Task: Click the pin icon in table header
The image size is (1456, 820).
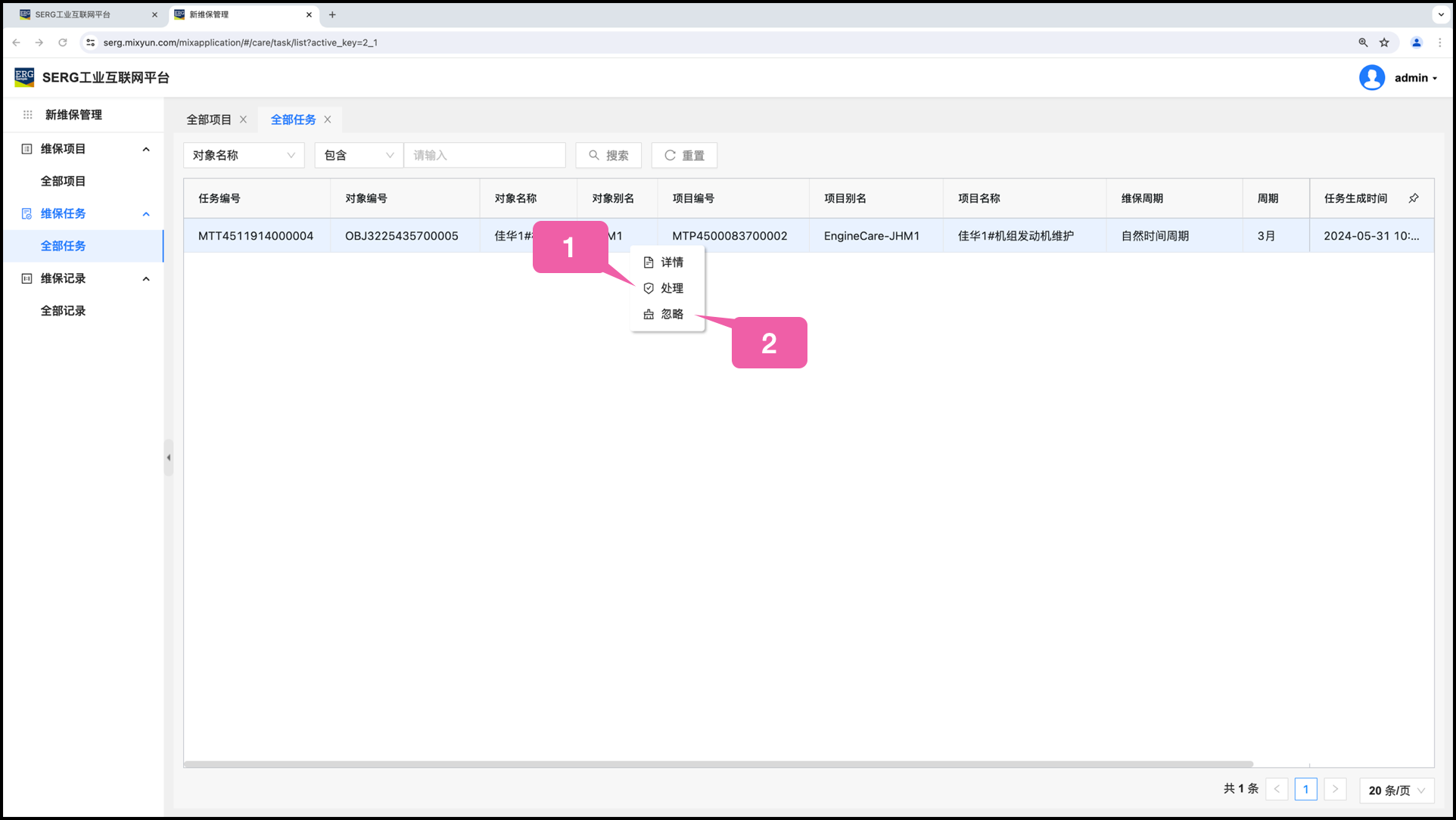Action: pos(1413,198)
